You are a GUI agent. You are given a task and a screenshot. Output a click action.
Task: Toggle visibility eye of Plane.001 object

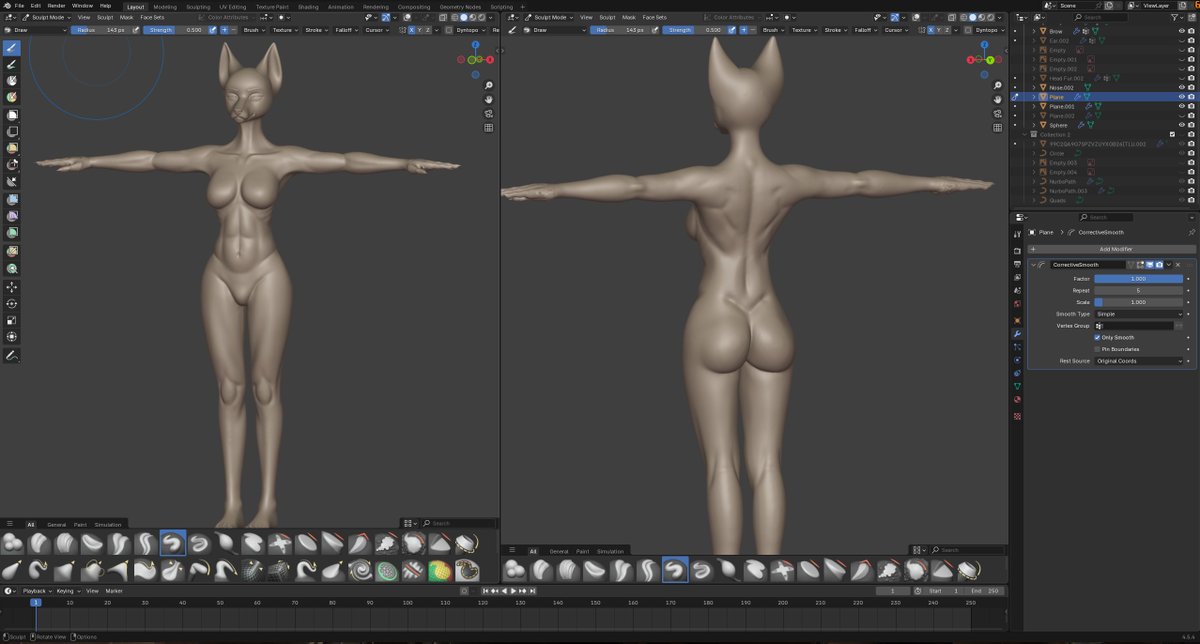(x=1181, y=106)
